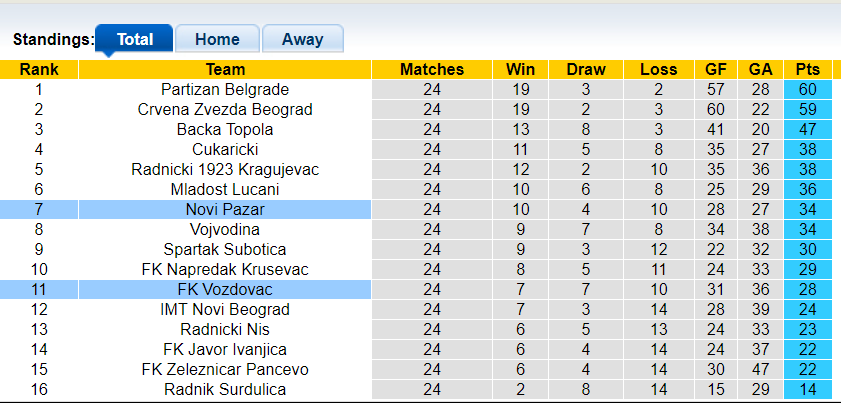This screenshot has height=403, width=841.
Task: Click Radnik Surdulica at the table bottom
Action: pyautogui.click(x=225, y=389)
